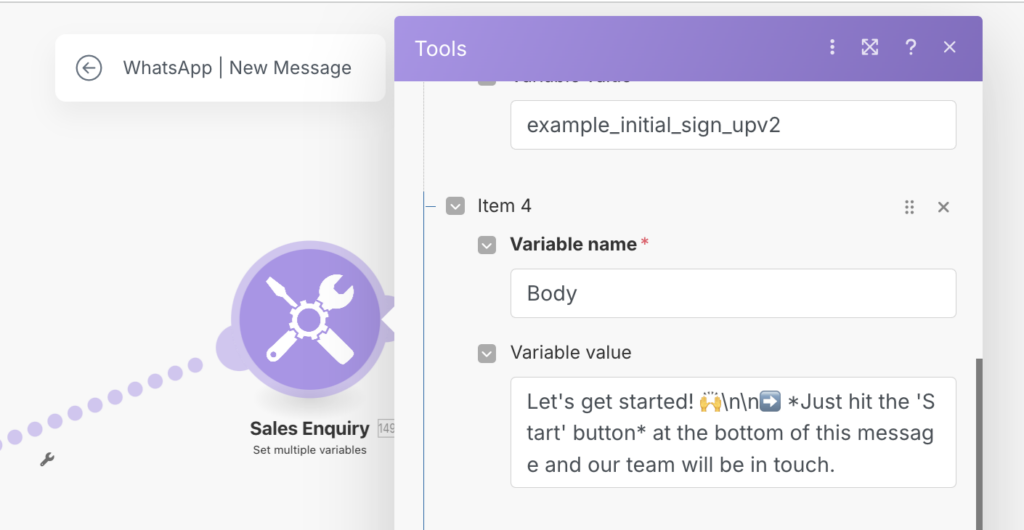This screenshot has height=530, width=1024.
Task: Remove Item 4 with its X icon
Action: coord(943,207)
